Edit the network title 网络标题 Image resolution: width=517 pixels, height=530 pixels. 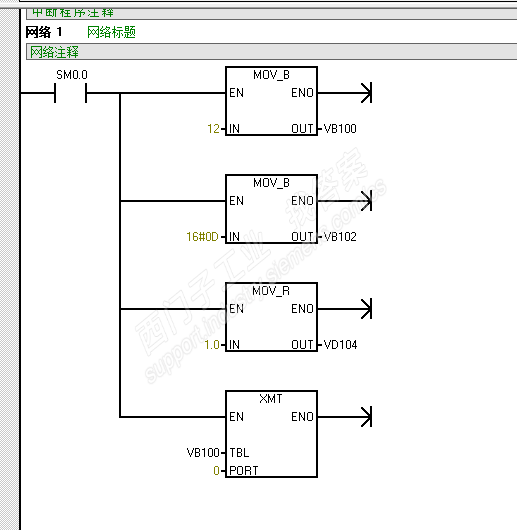[111, 32]
